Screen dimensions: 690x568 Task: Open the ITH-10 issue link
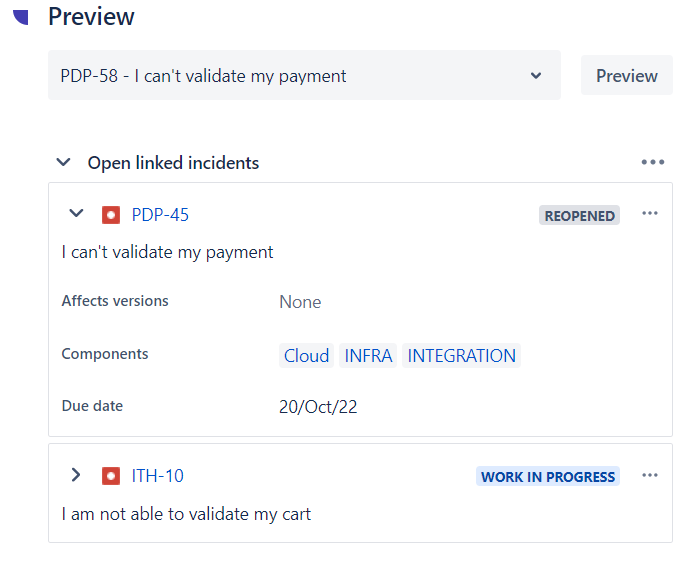pos(158,476)
